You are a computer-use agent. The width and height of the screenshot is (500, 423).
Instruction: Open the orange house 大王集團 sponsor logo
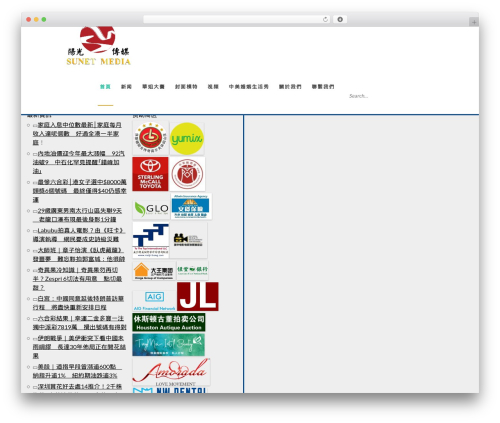[154, 271]
